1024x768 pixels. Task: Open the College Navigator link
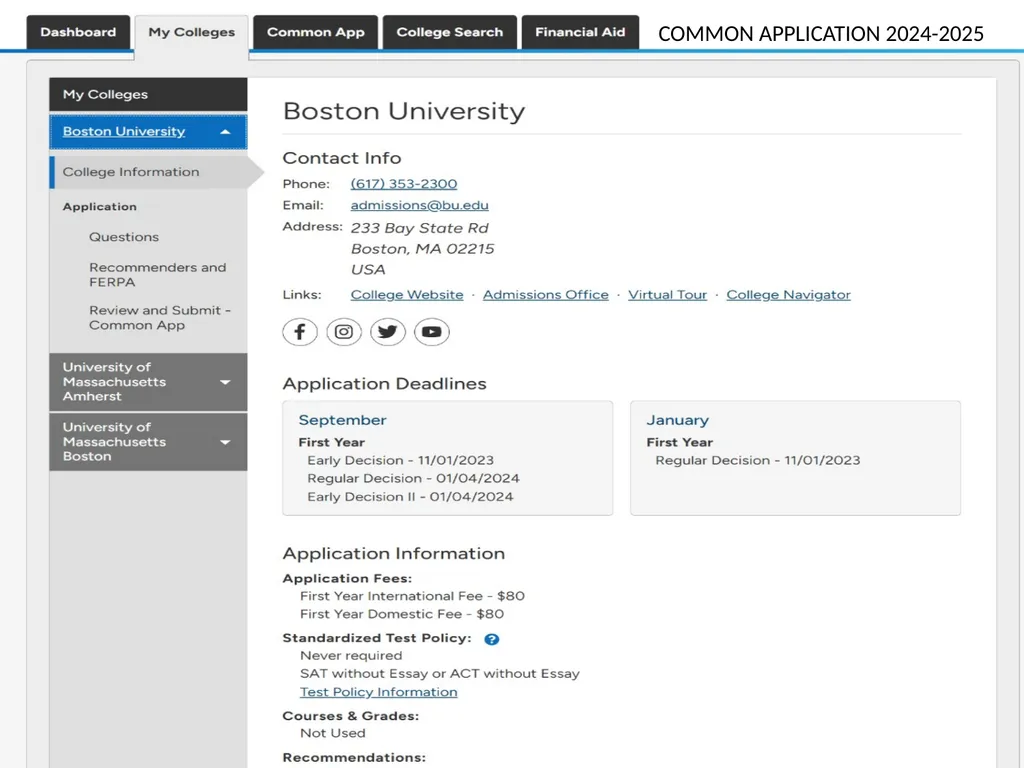click(x=788, y=295)
